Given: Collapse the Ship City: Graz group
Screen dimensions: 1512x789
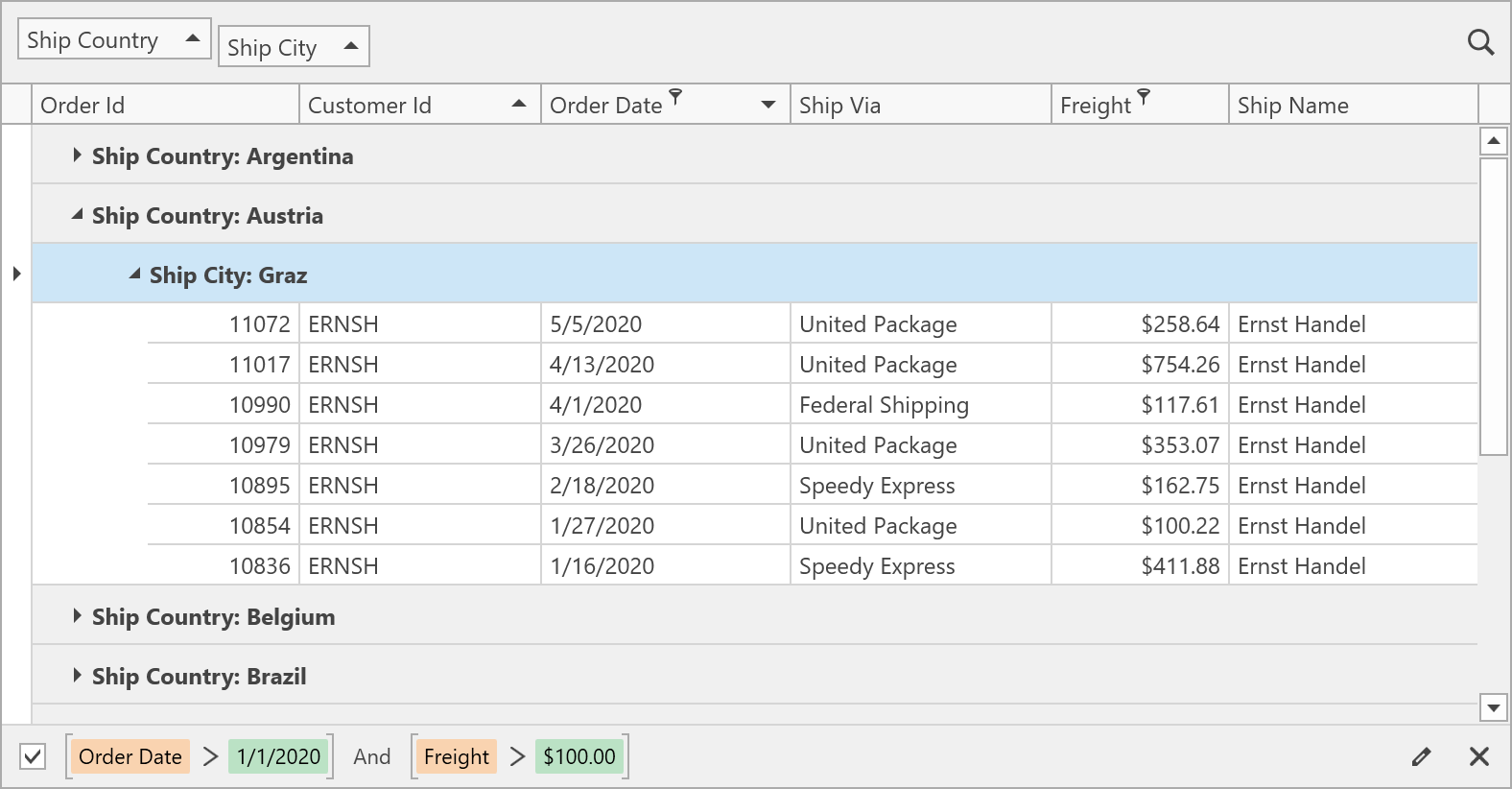Looking at the screenshot, I should pos(134,275).
